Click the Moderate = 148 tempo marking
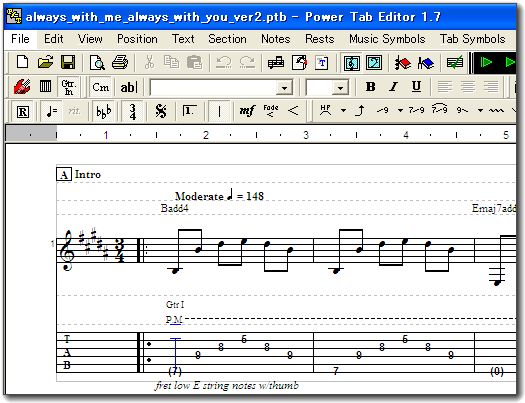This screenshot has height=403, width=525. click(x=219, y=195)
